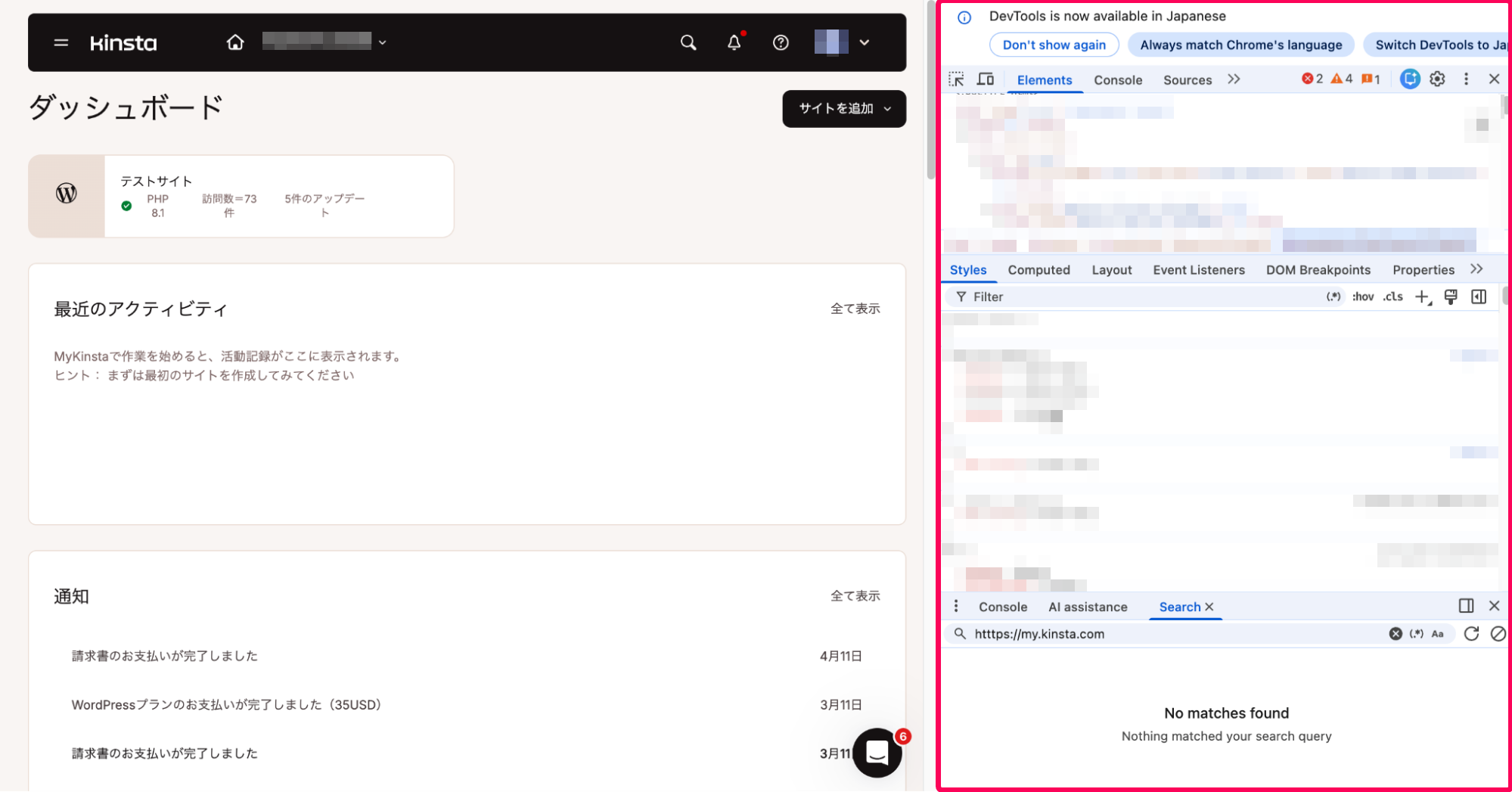
Task: Refresh the search results
Action: tap(1471, 634)
